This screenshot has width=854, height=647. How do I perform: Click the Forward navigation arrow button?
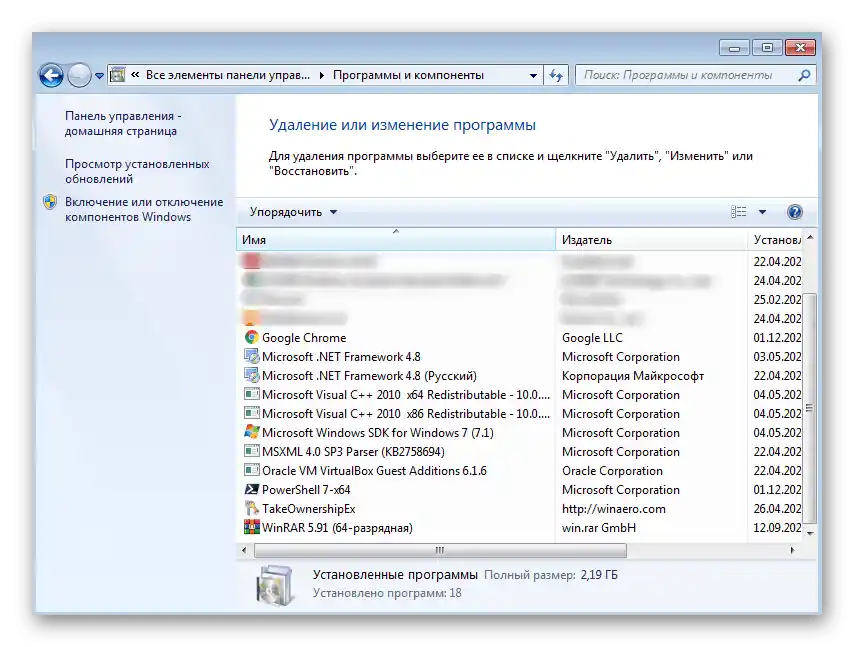click(80, 75)
